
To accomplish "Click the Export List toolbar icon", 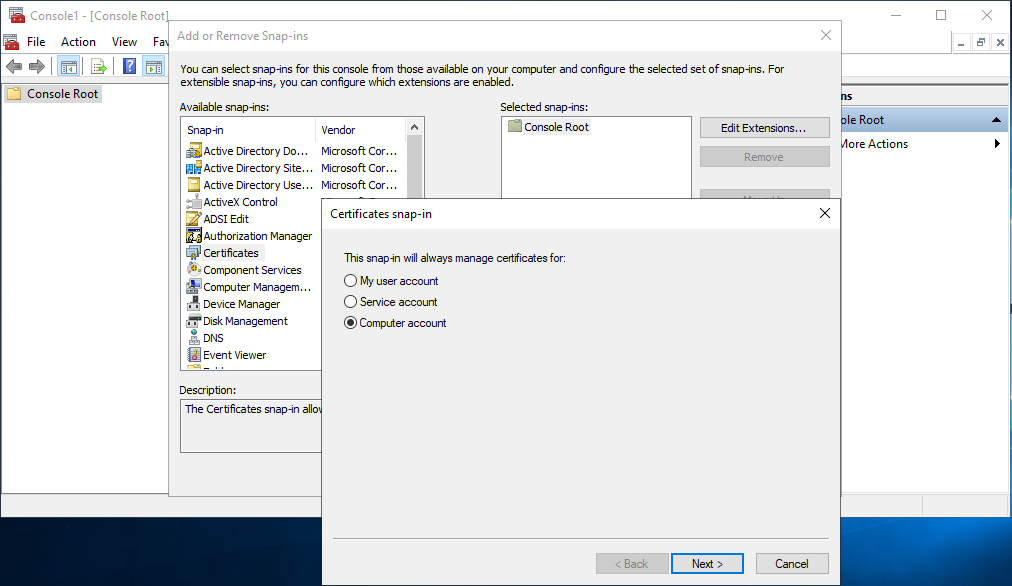I will 99,66.
